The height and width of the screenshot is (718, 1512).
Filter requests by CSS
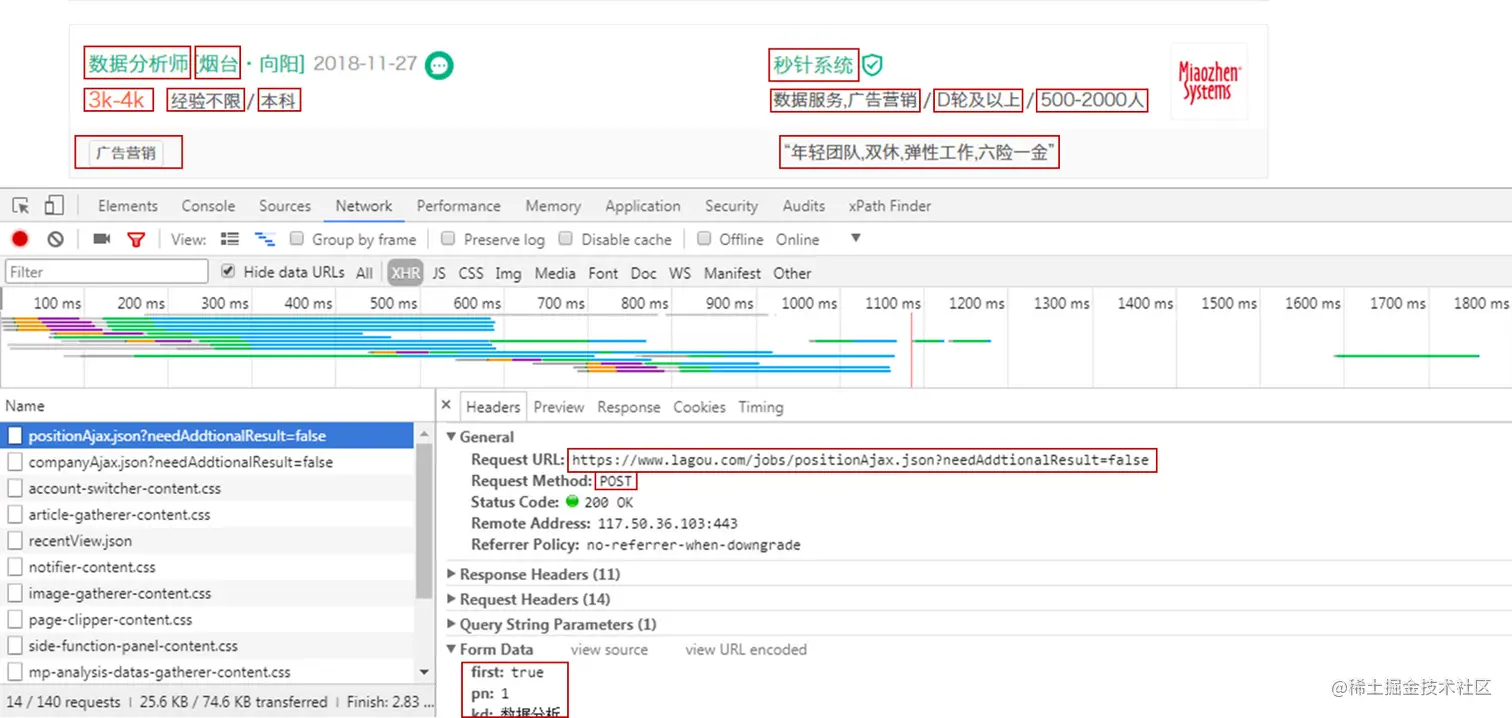[471, 273]
